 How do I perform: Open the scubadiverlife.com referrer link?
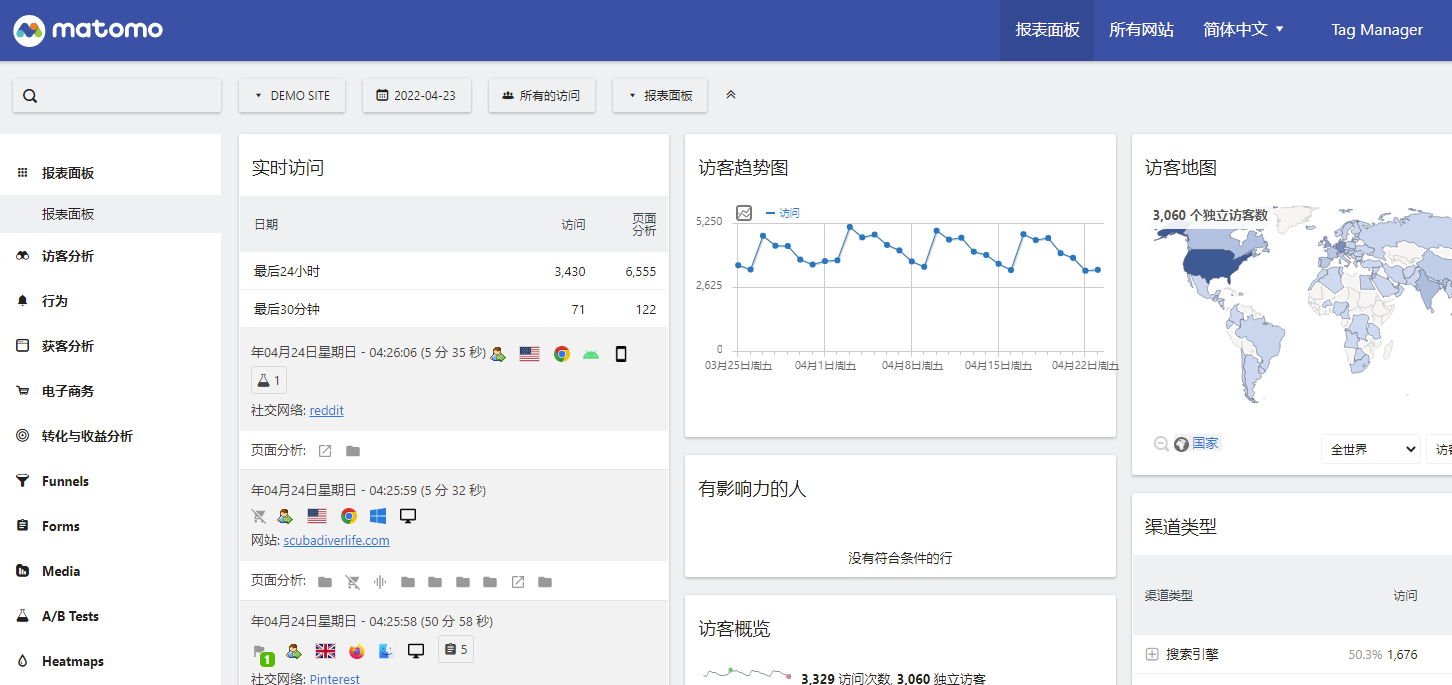(336, 541)
